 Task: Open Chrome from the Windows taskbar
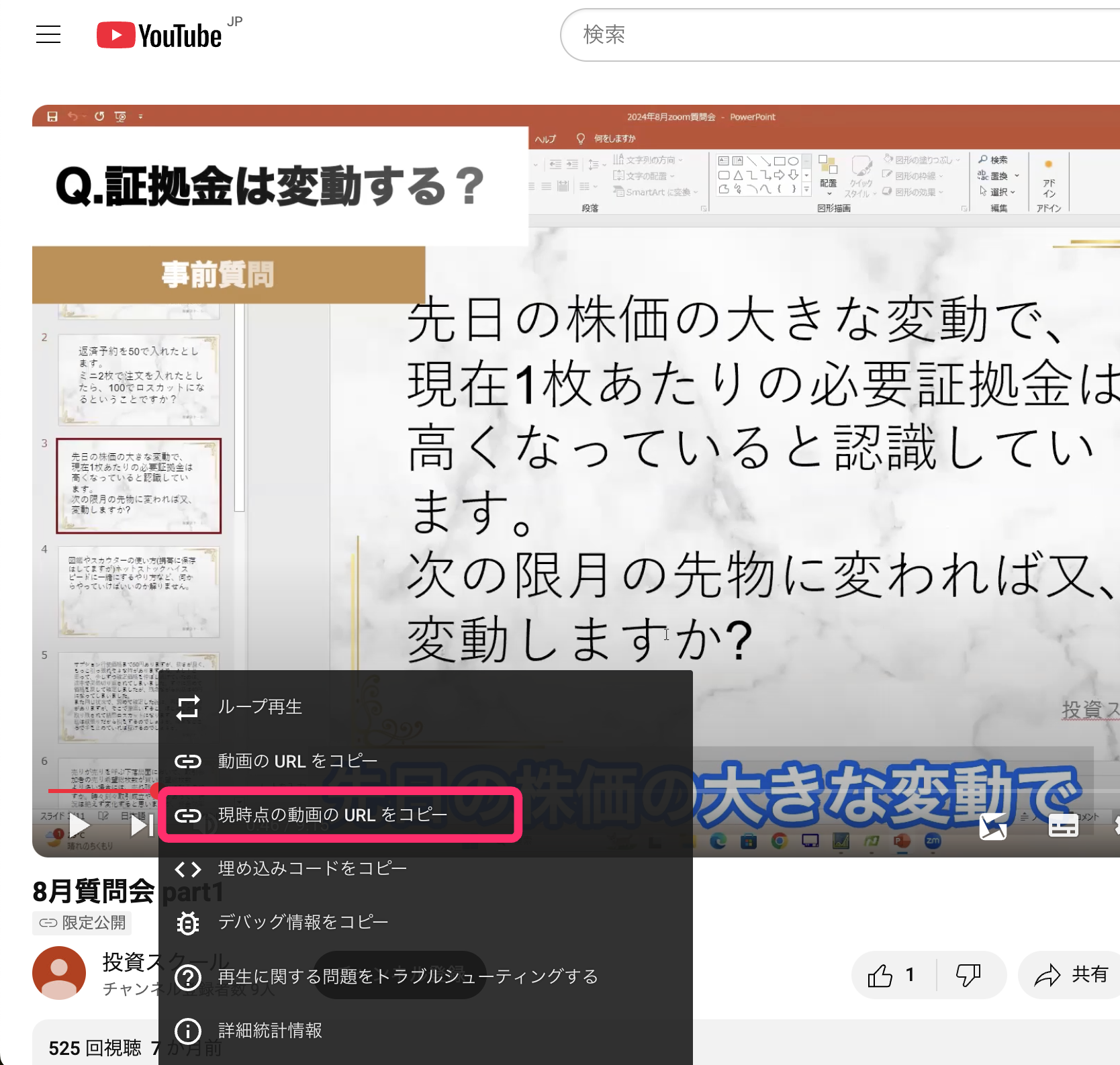pos(780,841)
